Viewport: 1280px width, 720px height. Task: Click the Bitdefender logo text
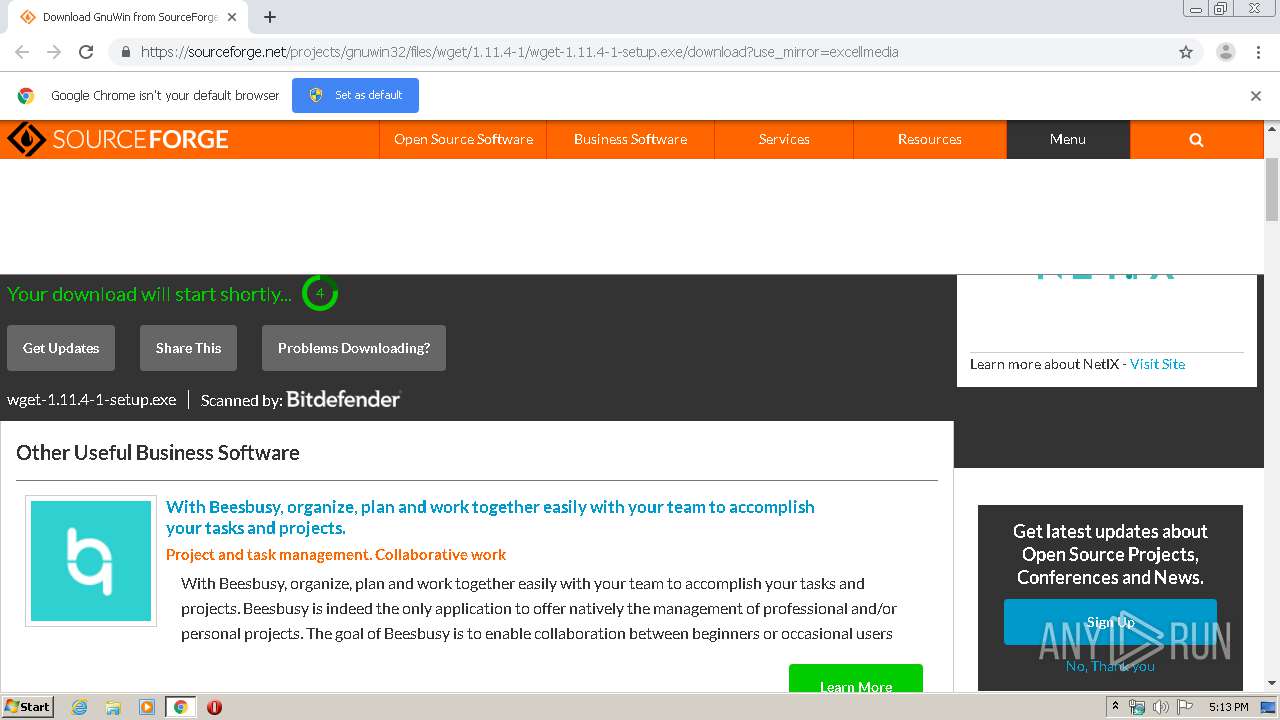344,399
